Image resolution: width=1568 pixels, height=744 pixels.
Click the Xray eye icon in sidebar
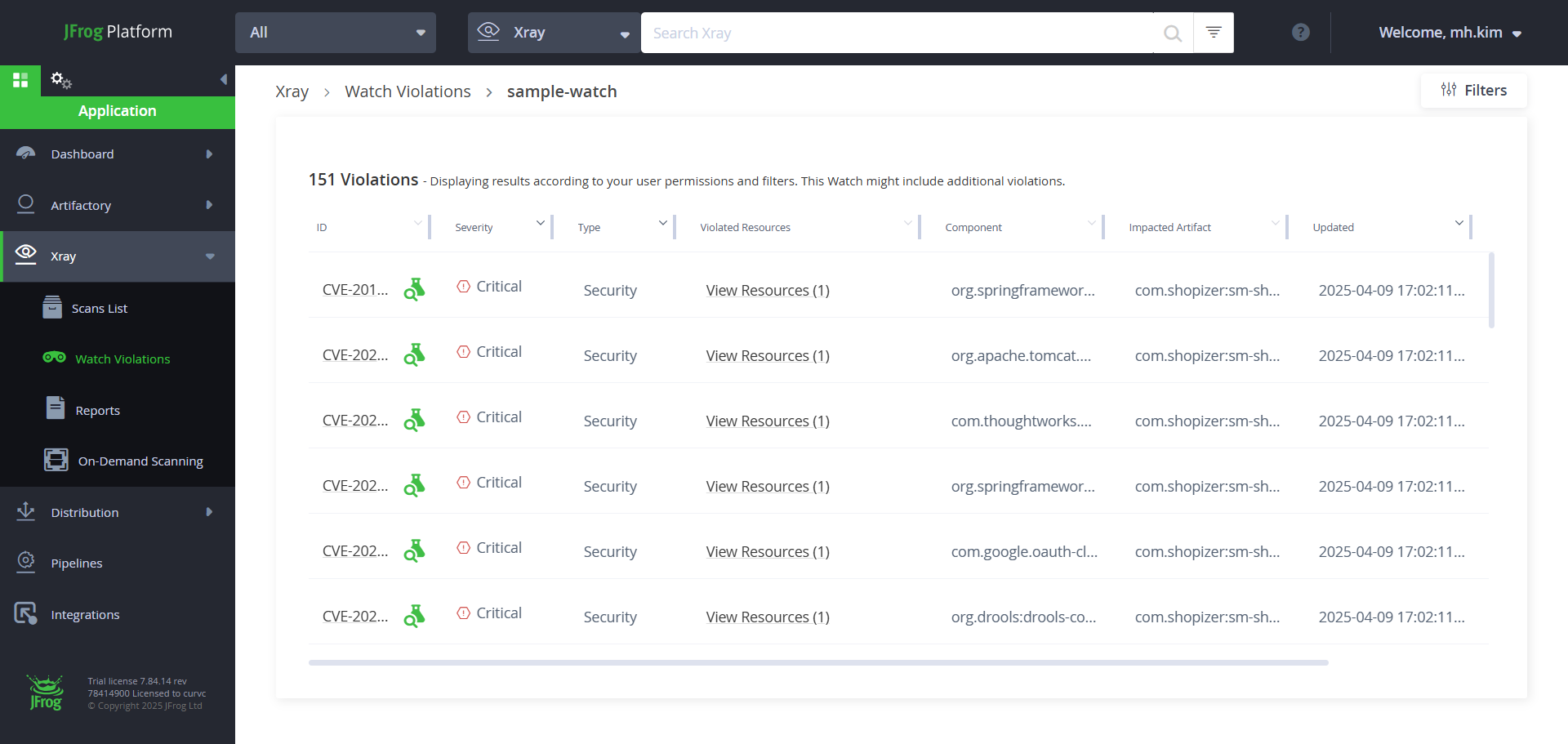26,255
